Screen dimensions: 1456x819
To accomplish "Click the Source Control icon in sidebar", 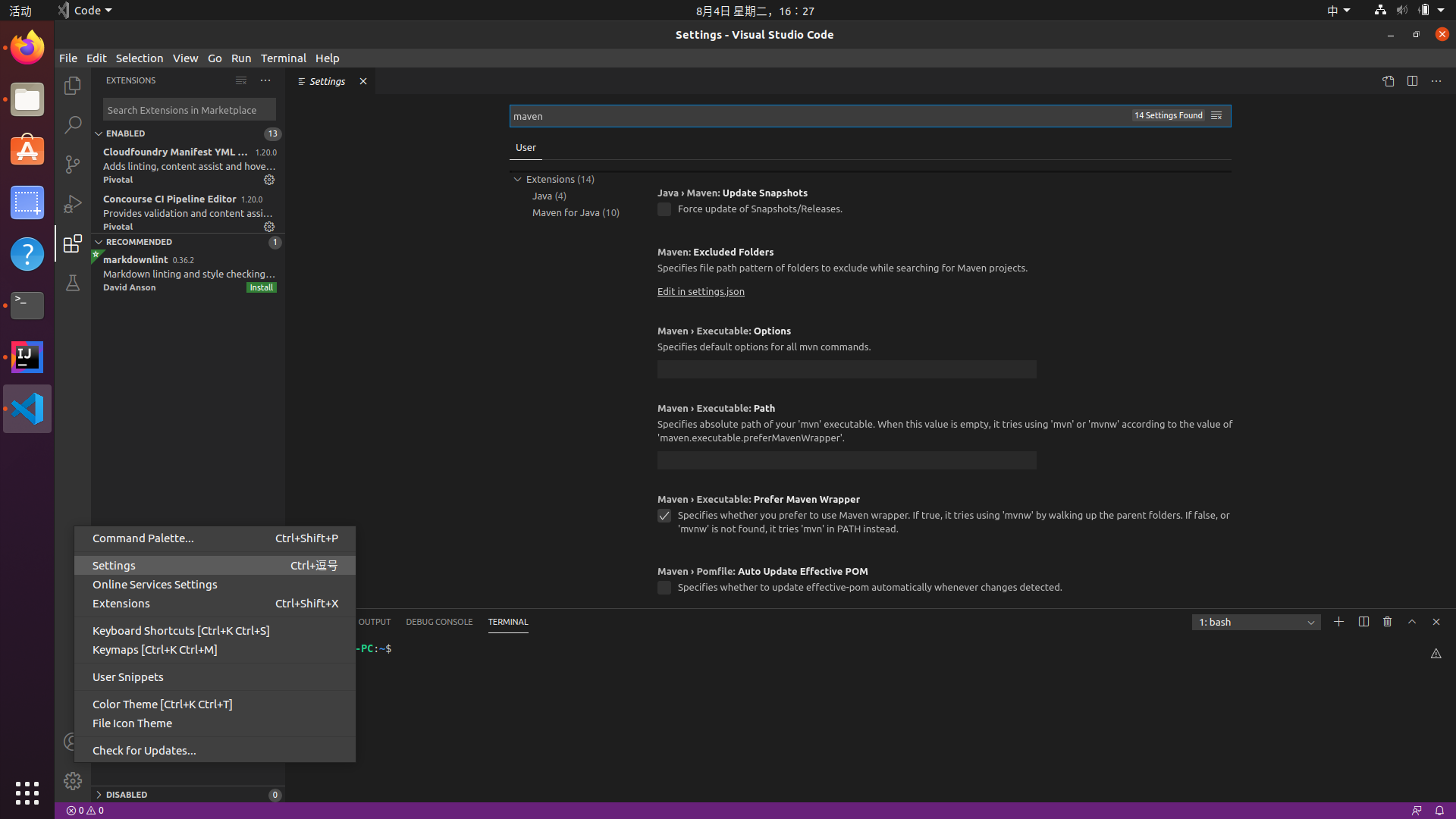I will point(72,164).
